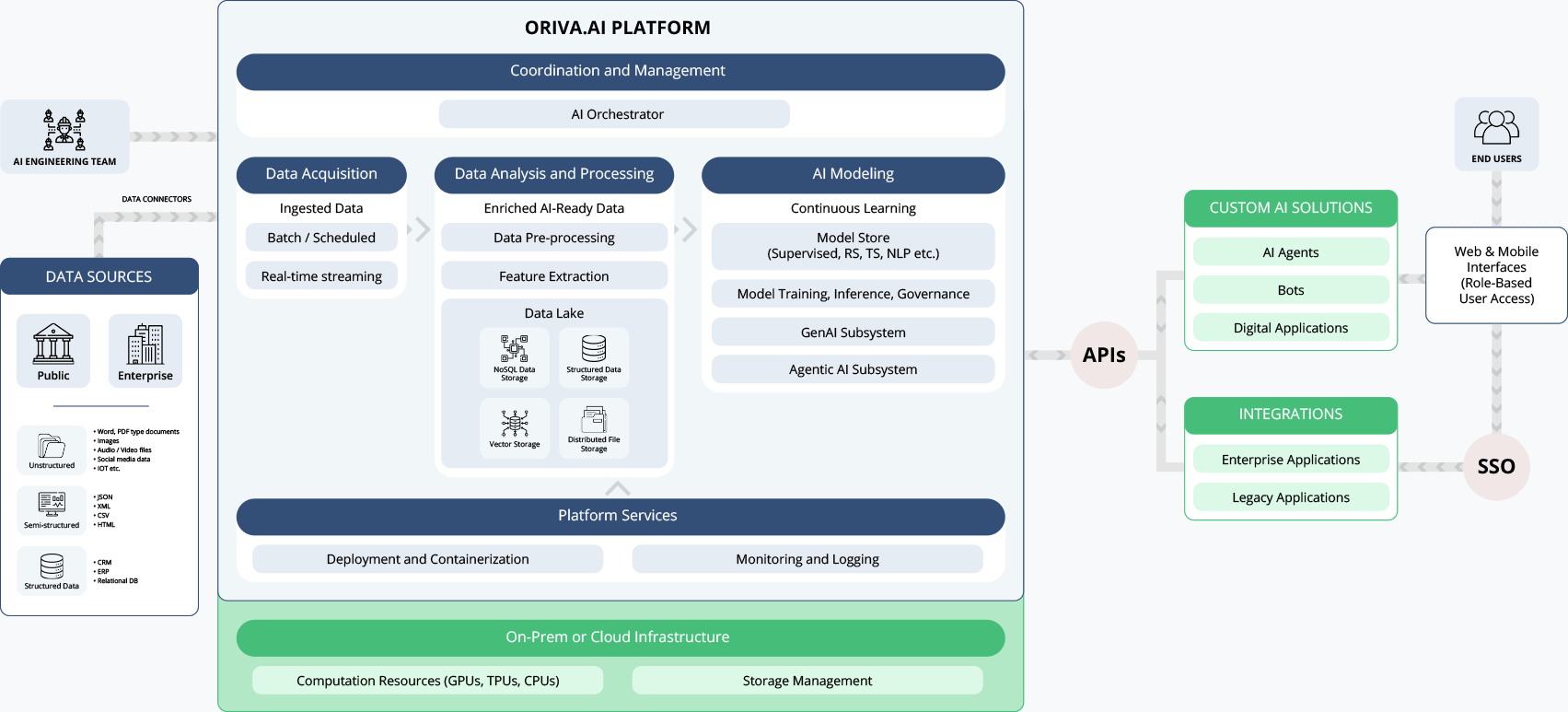Click the CRM bullet text
The height and width of the screenshot is (712, 1568).
[x=102, y=562]
